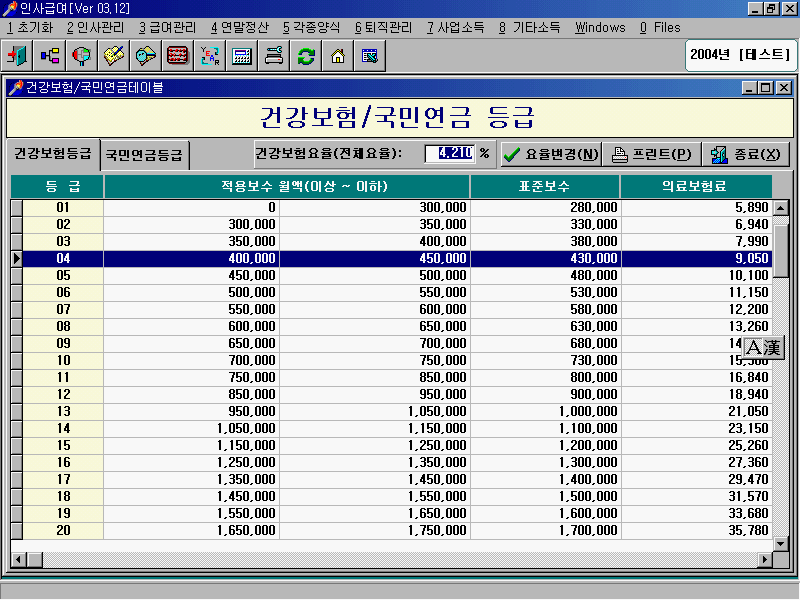The height and width of the screenshot is (600, 800).
Task: Open the 급여관리 menu
Action: point(167,27)
